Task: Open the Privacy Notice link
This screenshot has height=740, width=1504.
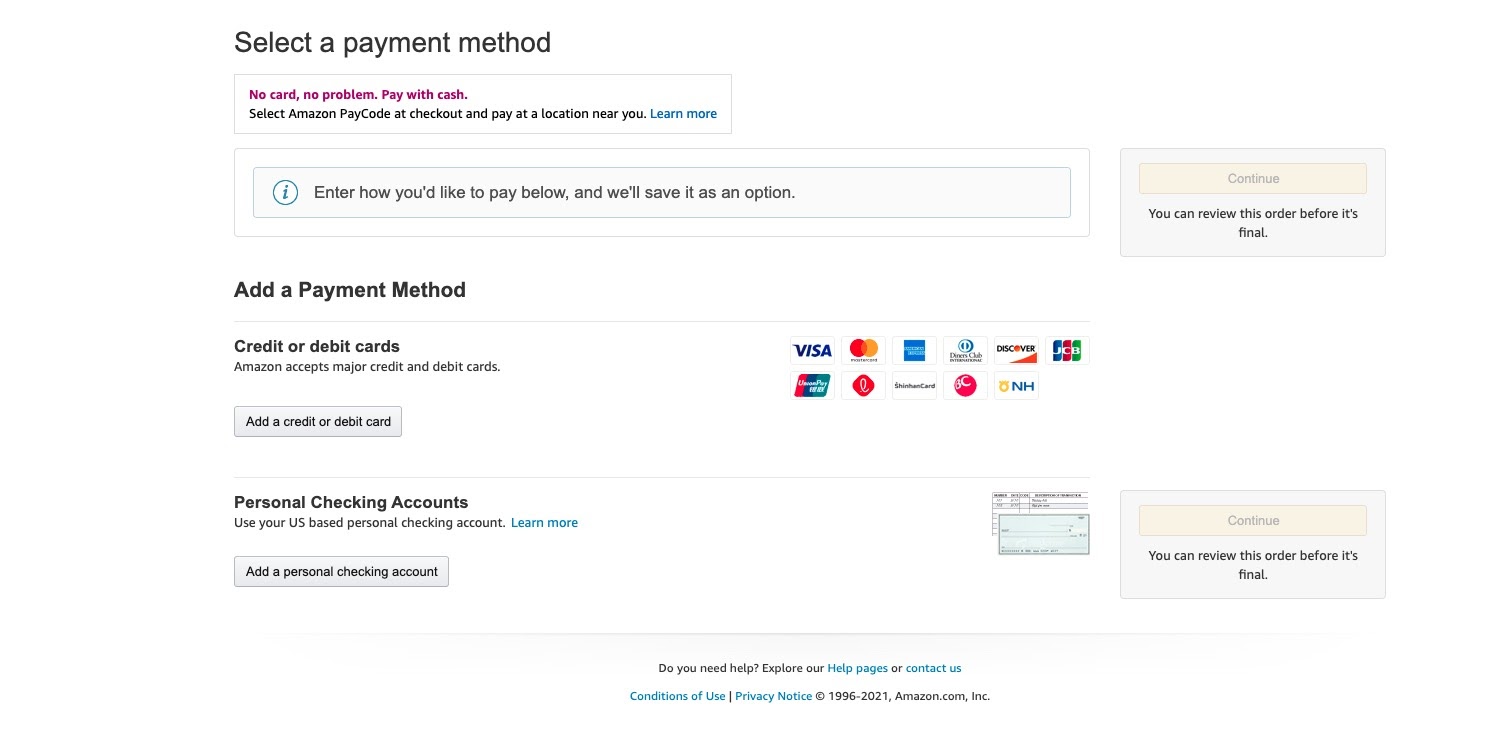Action: (773, 696)
